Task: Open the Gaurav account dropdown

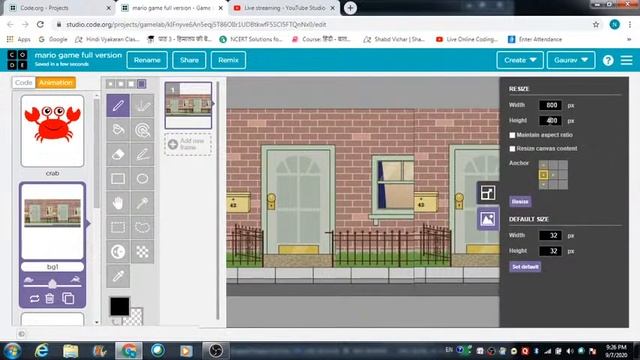Action: click(x=571, y=60)
